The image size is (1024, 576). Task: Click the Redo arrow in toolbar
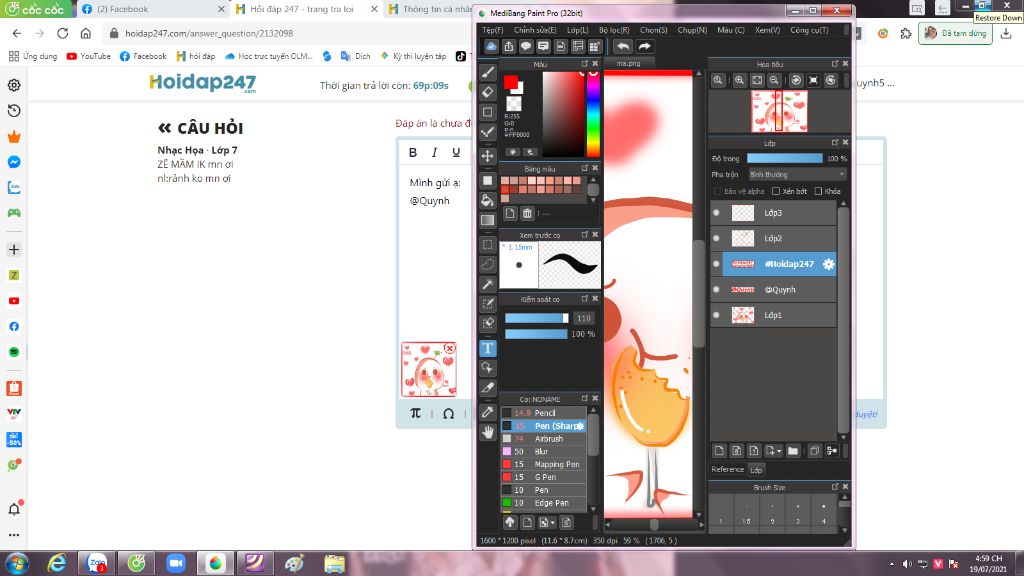click(645, 46)
